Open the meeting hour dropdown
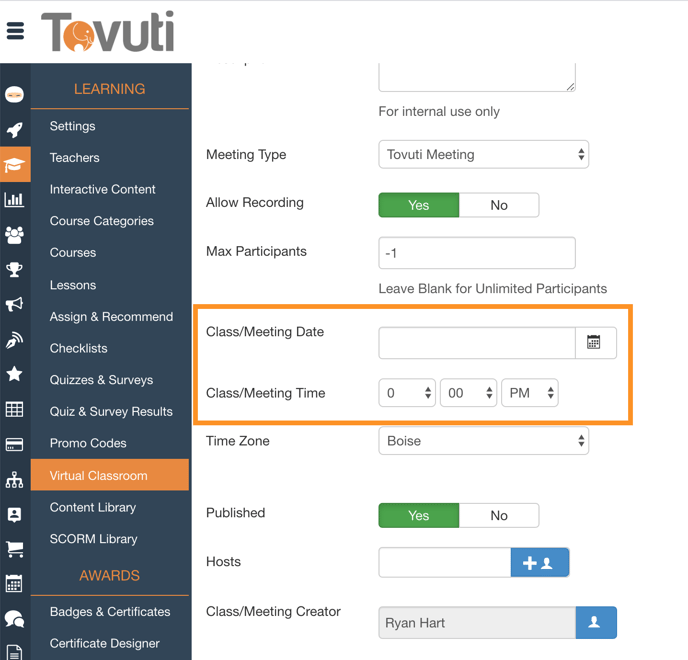The height and width of the screenshot is (660, 688). [407, 394]
